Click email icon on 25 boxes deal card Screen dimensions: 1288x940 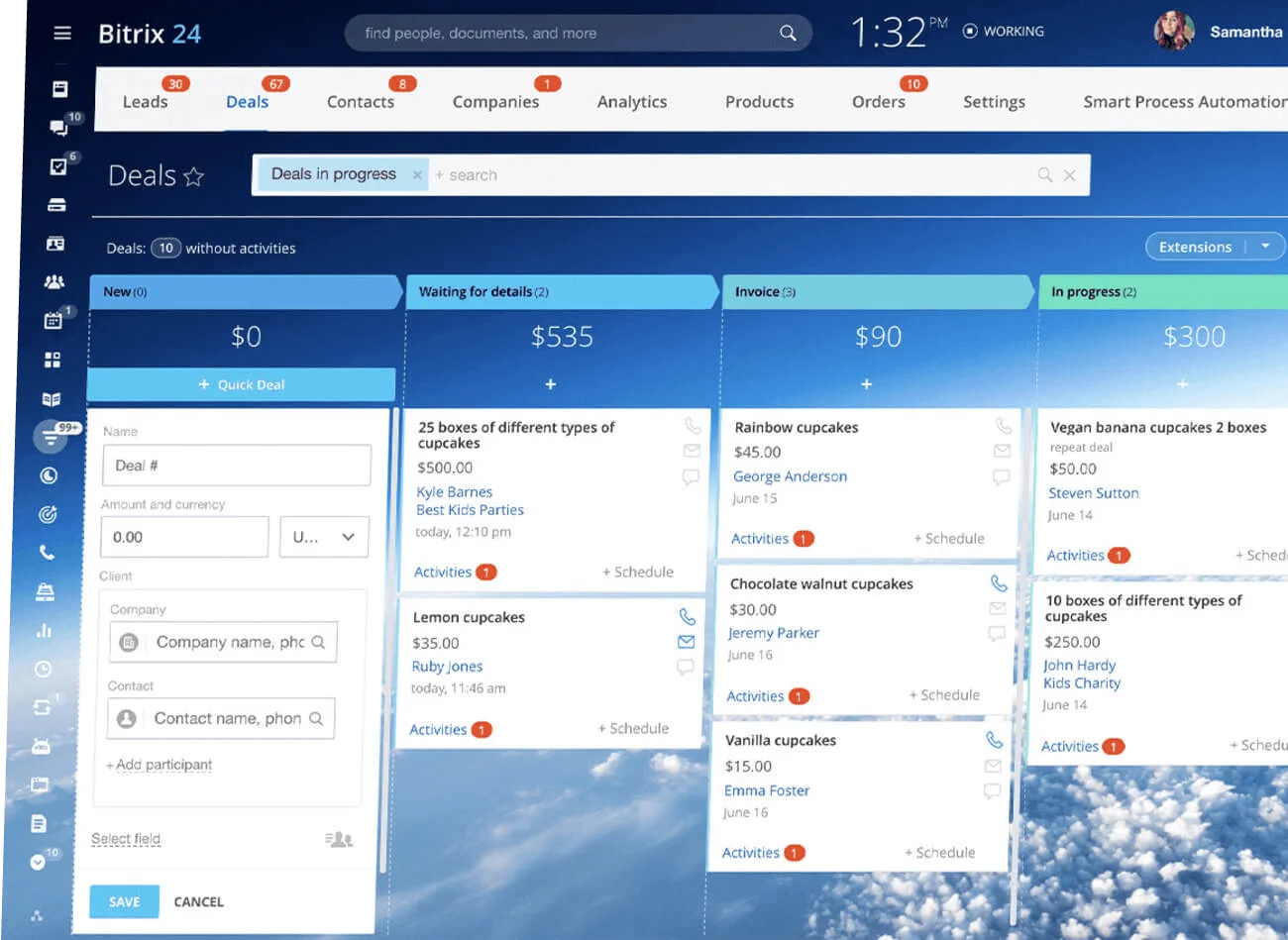[x=692, y=451]
